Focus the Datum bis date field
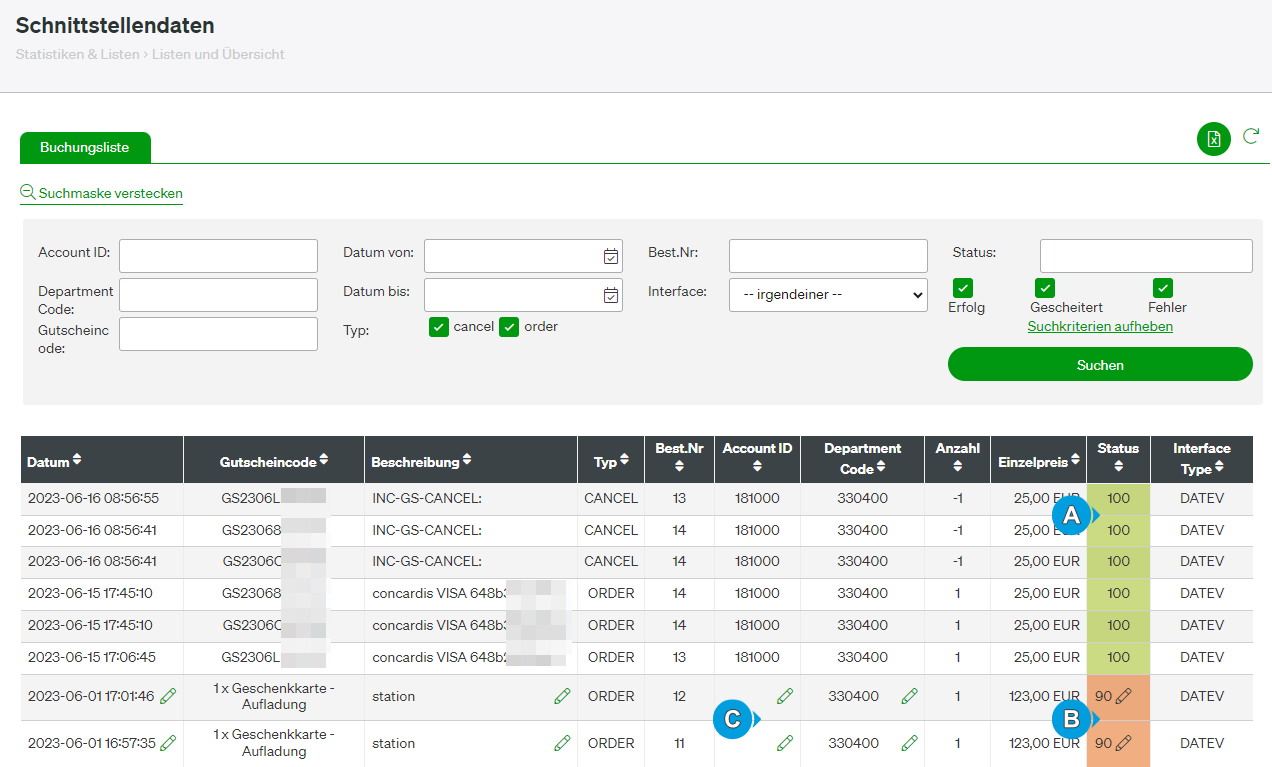1272x767 pixels. 523,295
